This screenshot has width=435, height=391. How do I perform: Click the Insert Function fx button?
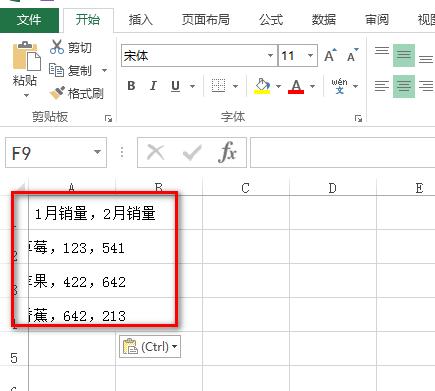click(x=227, y=152)
